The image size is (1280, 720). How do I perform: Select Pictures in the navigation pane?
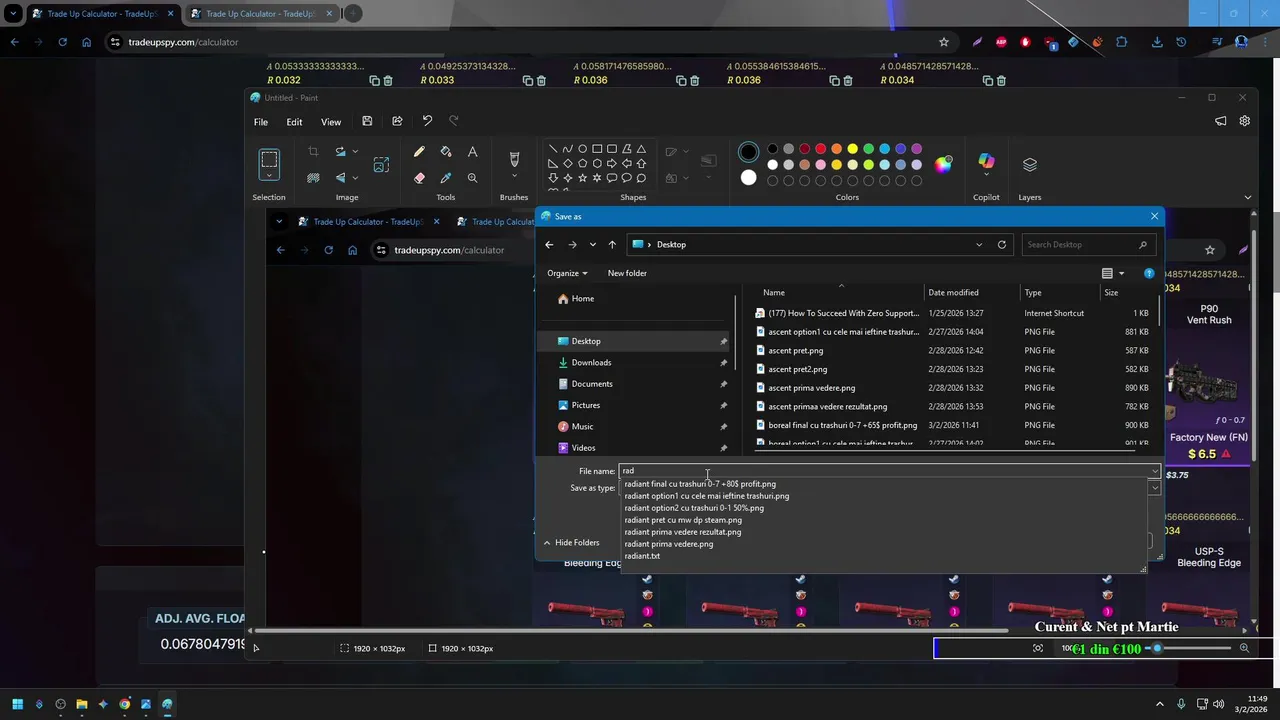click(x=586, y=405)
